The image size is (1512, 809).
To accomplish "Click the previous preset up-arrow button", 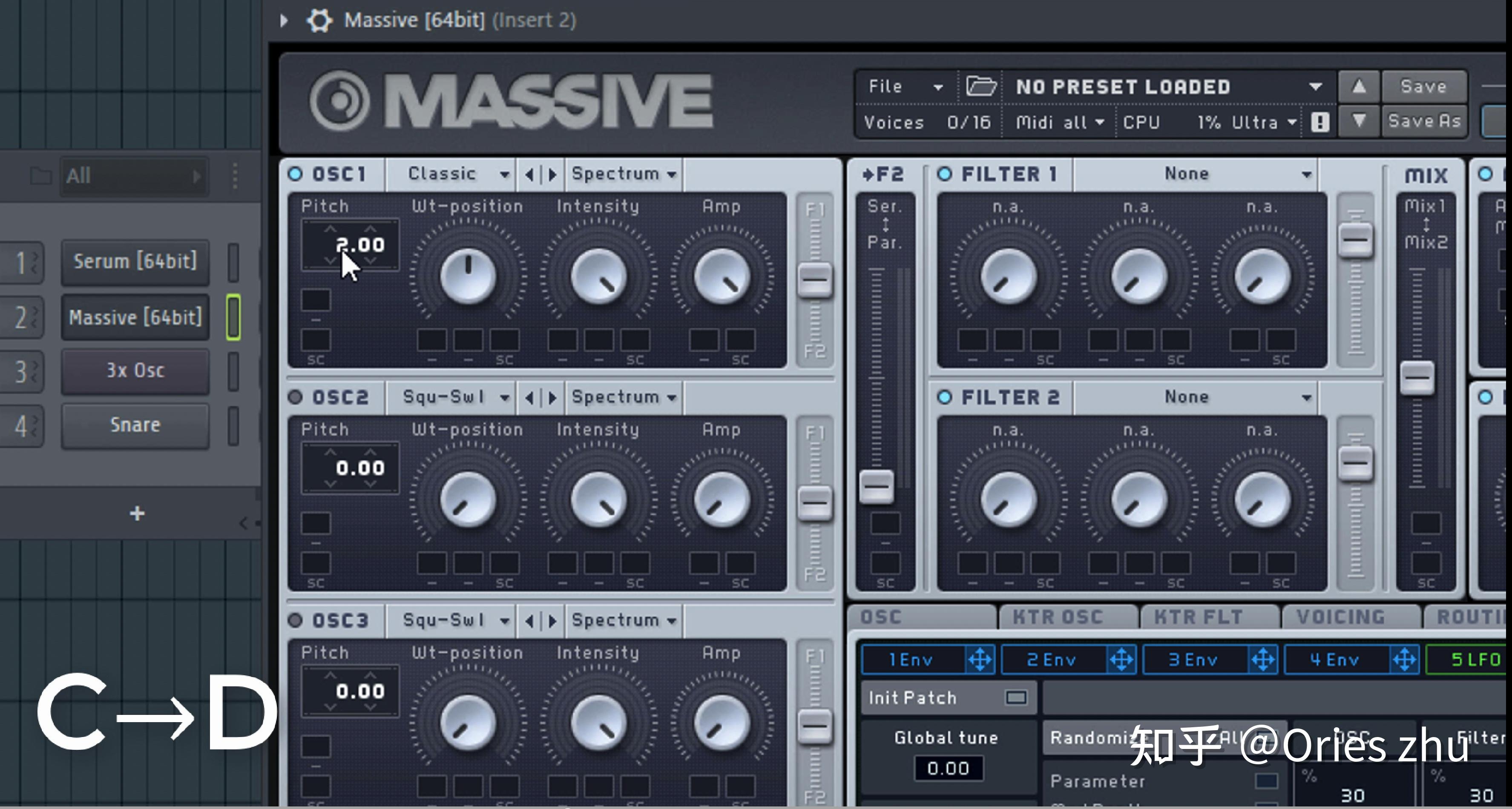I will point(1358,87).
